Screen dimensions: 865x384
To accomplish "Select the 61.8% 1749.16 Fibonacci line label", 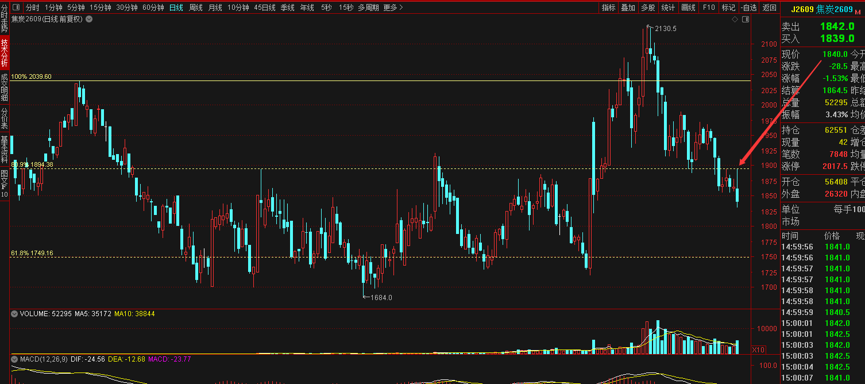I will [32, 253].
